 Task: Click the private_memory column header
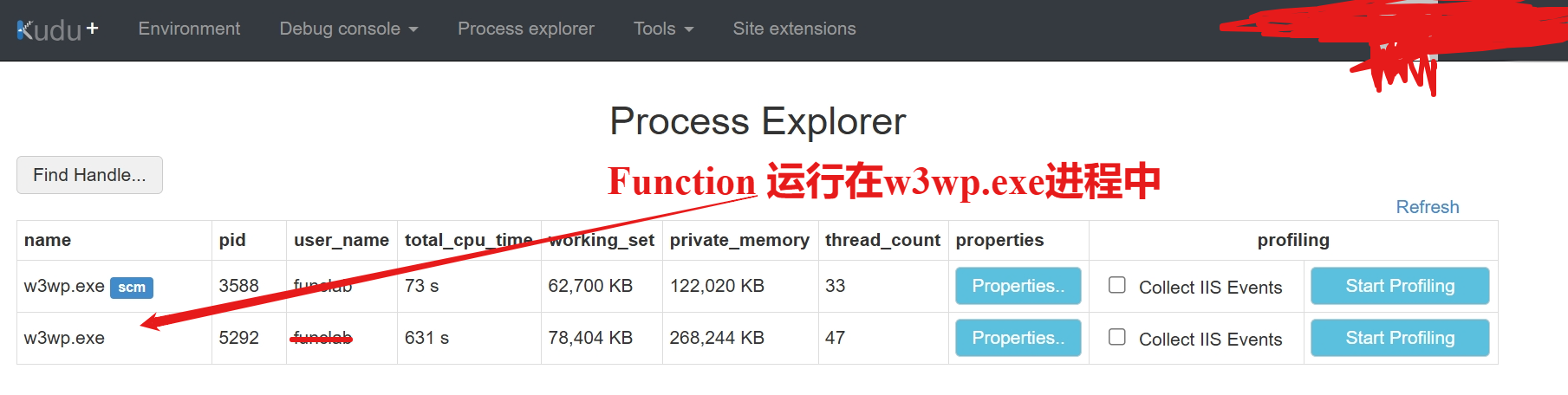(739, 240)
